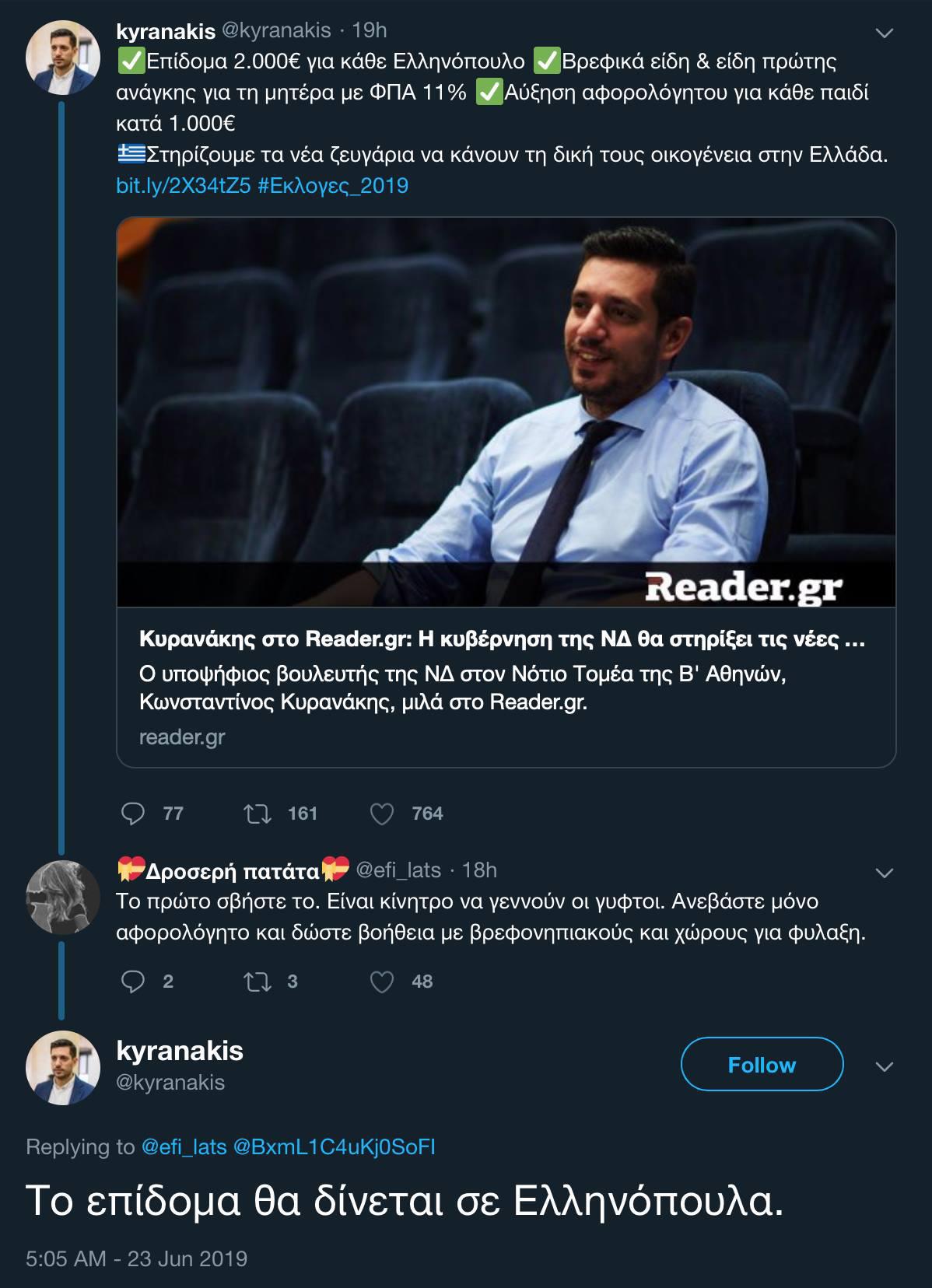This screenshot has height=1288, width=932.
Task: Open the bit.ly/2X34tZ5 link
Action: [183, 185]
